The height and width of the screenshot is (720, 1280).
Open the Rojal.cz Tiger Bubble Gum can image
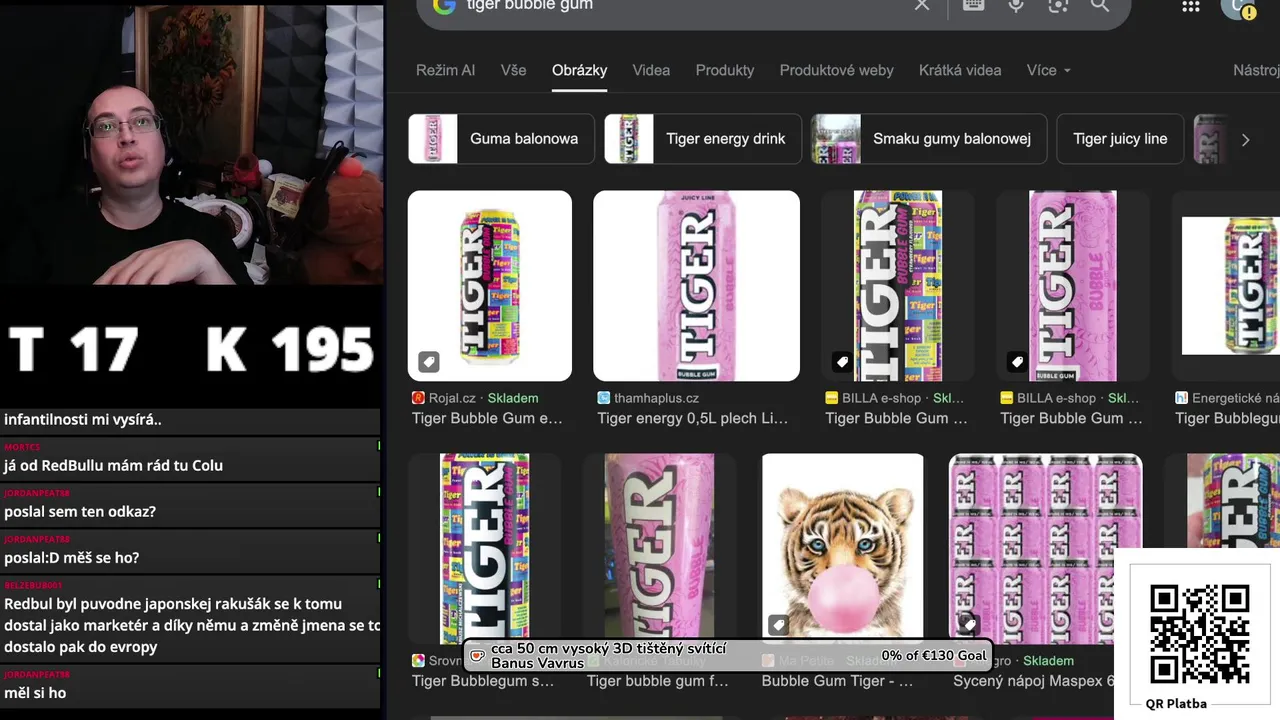pyautogui.click(x=490, y=286)
